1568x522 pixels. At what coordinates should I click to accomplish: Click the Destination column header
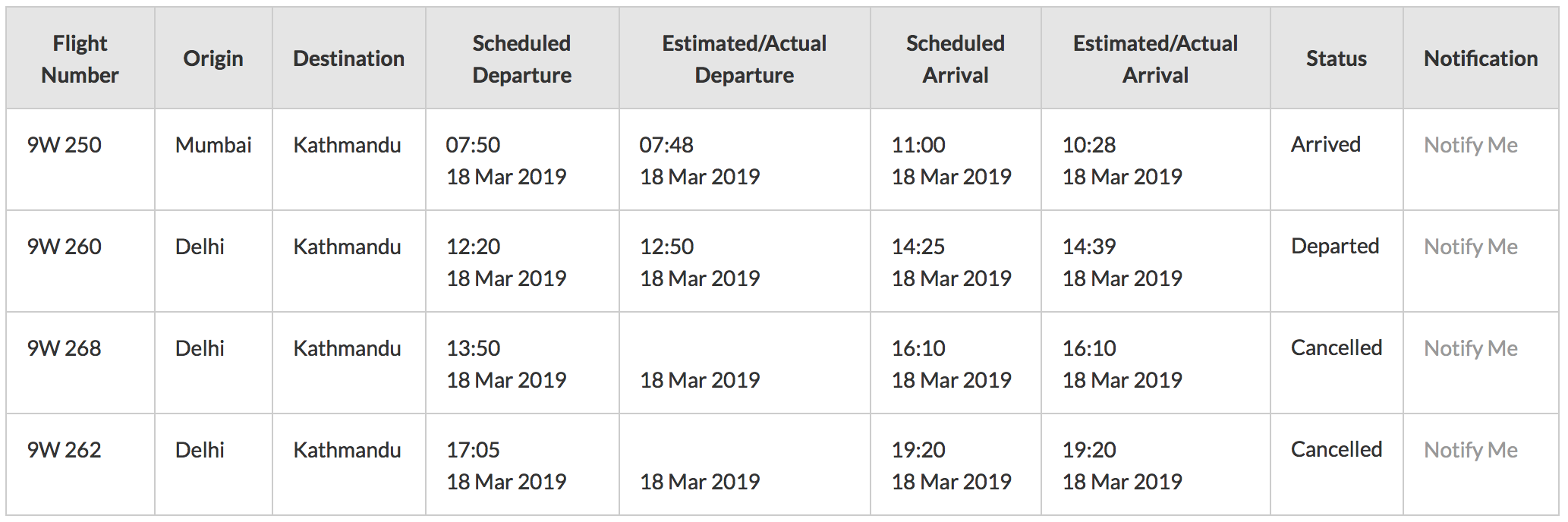pyautogui.click(x=349, y=58)
